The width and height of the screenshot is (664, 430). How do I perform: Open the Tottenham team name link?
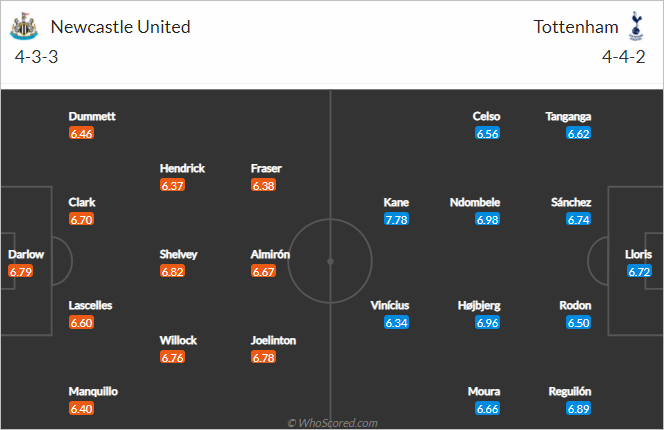pos(575,27)
